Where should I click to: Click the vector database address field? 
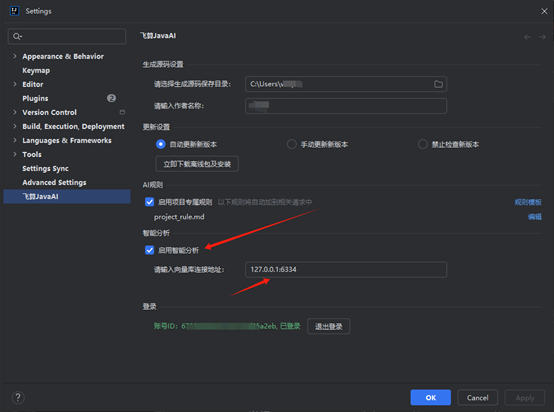(346, 269)
